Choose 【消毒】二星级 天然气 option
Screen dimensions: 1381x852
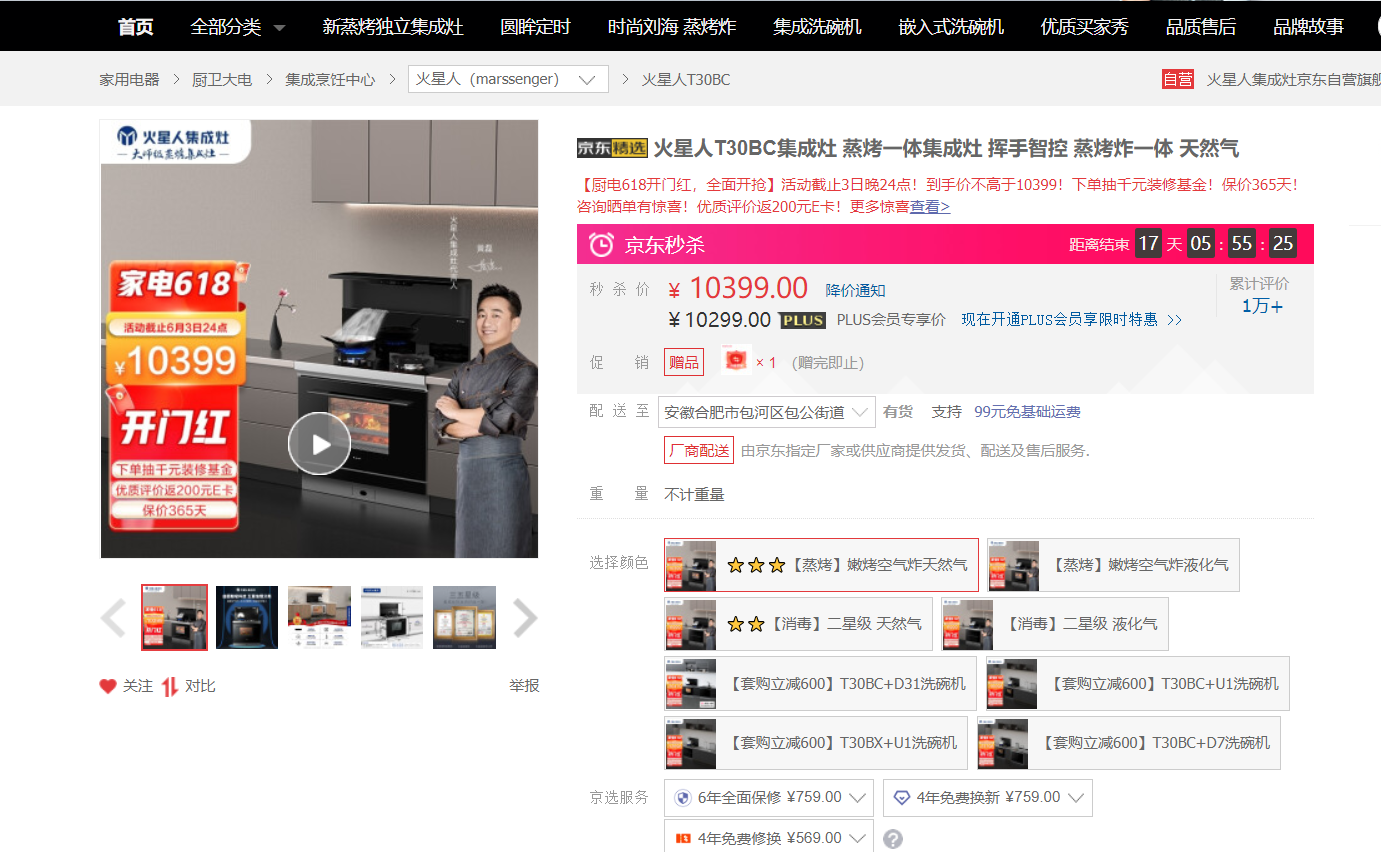coord(798,624)
